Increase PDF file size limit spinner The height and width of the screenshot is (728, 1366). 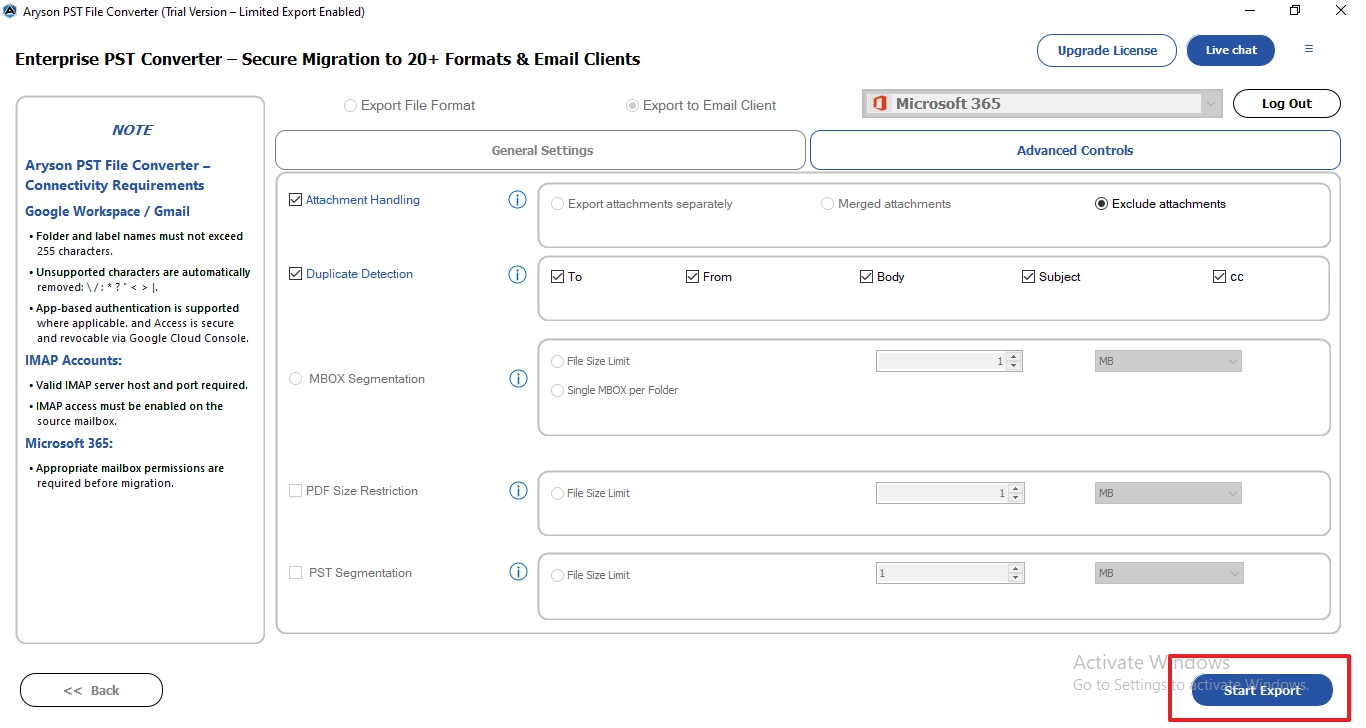pyautogui.click(x=1016, y=488)
